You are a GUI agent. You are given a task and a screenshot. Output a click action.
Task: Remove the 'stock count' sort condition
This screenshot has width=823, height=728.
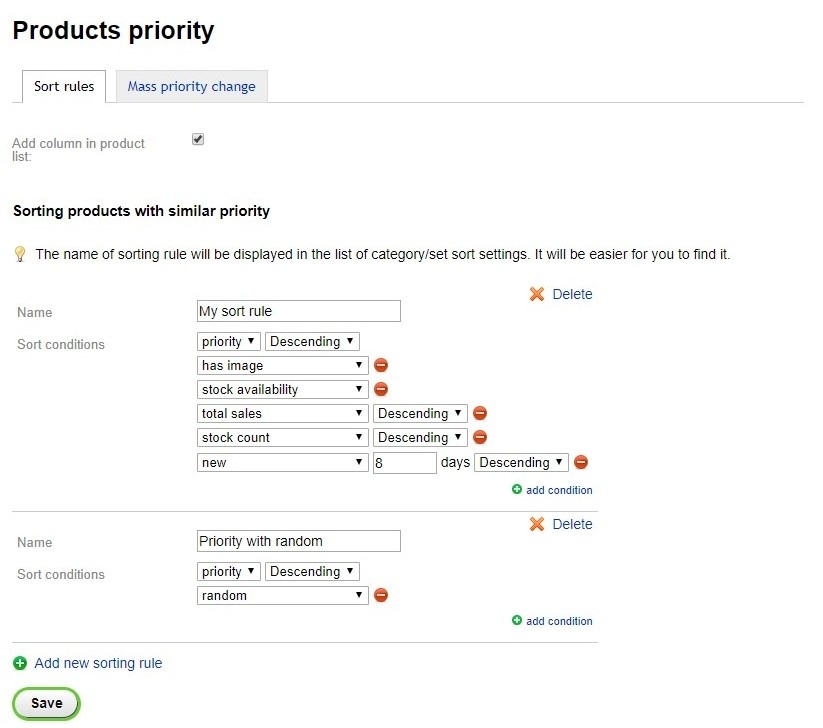[x=479, y=438]
